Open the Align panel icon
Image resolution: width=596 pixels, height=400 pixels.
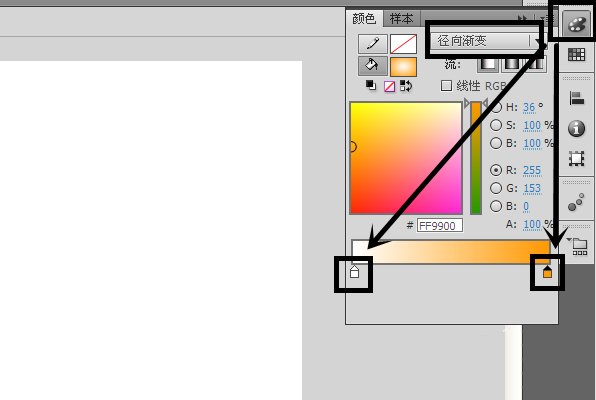(x=577, y=98)
